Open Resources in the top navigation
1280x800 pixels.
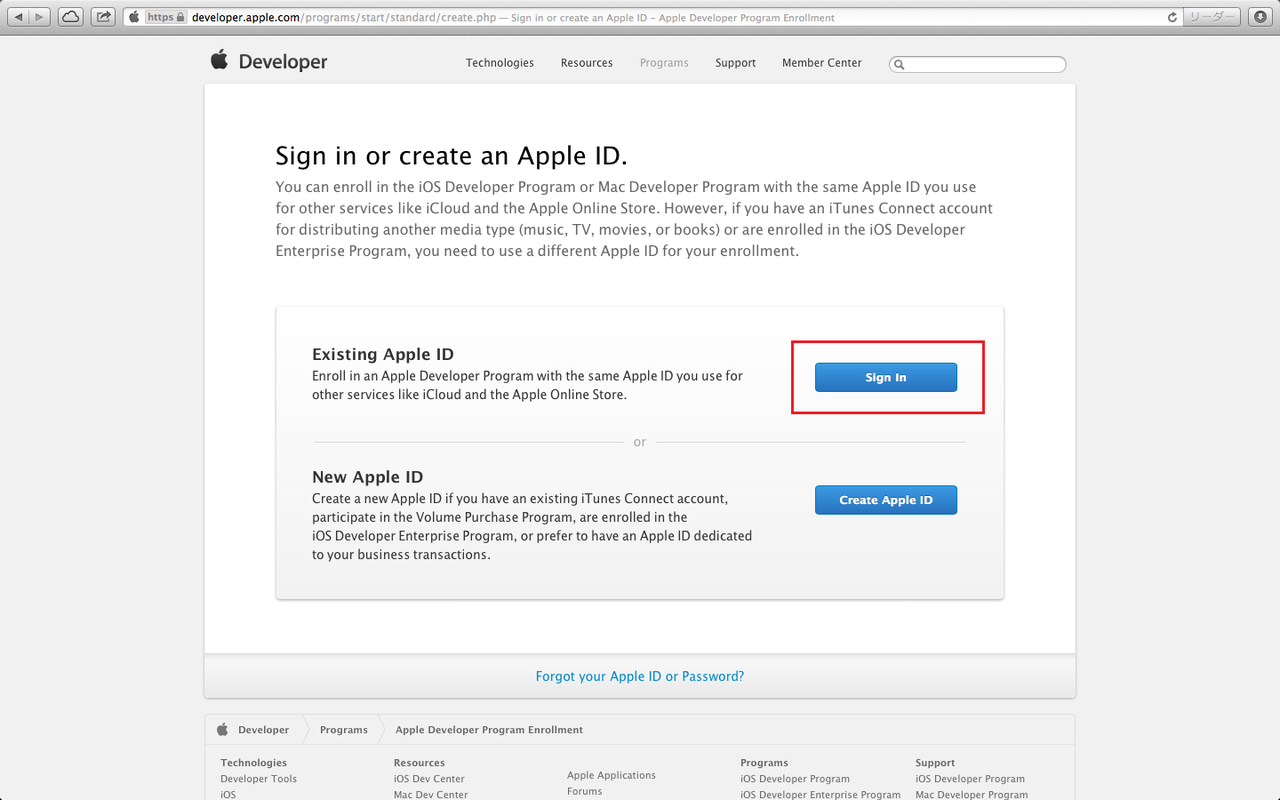click(587, 63)
